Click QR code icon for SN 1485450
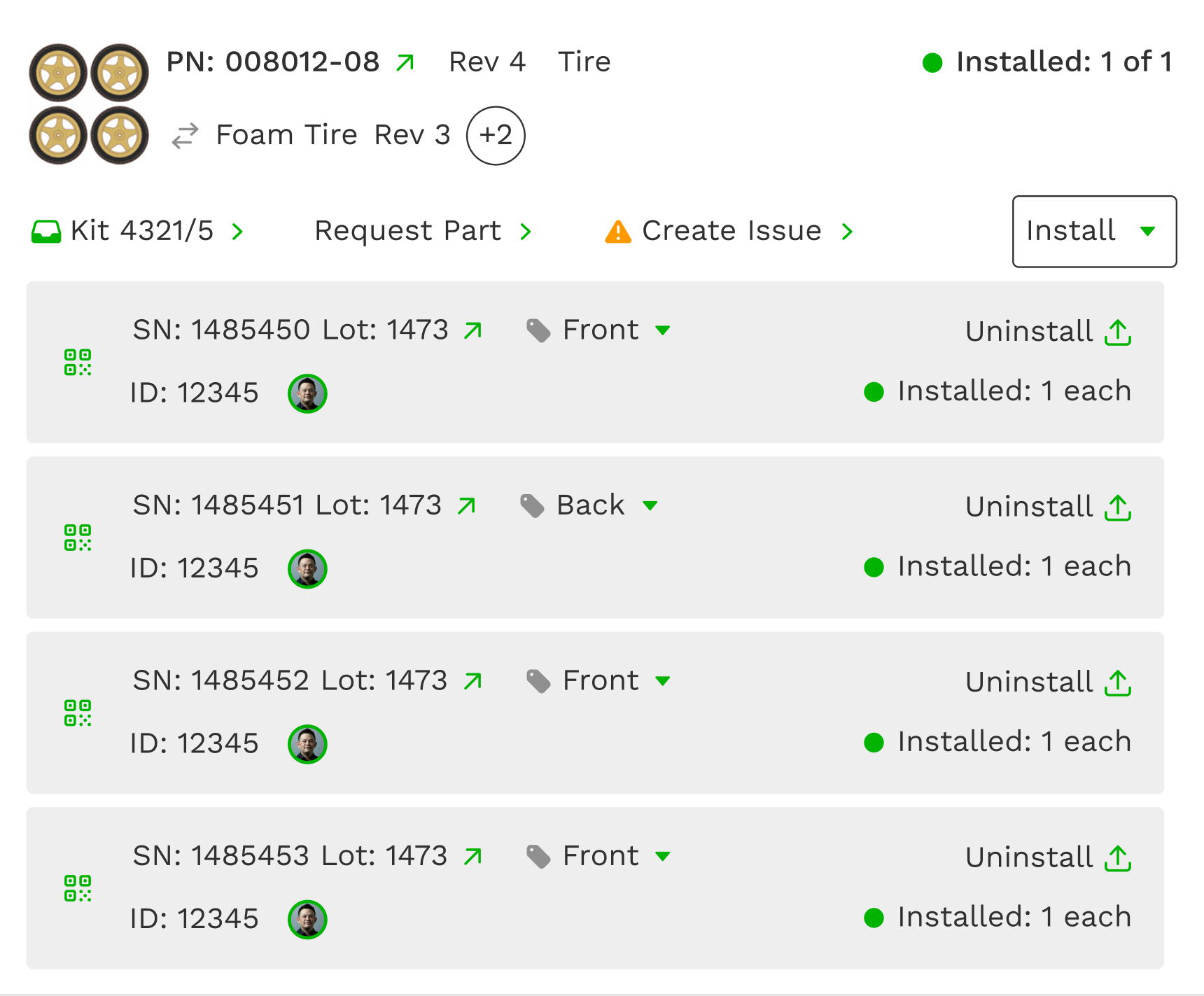The height and width of the screenshot is (996, 1204). pyautogui.click(x=78, y=363)
